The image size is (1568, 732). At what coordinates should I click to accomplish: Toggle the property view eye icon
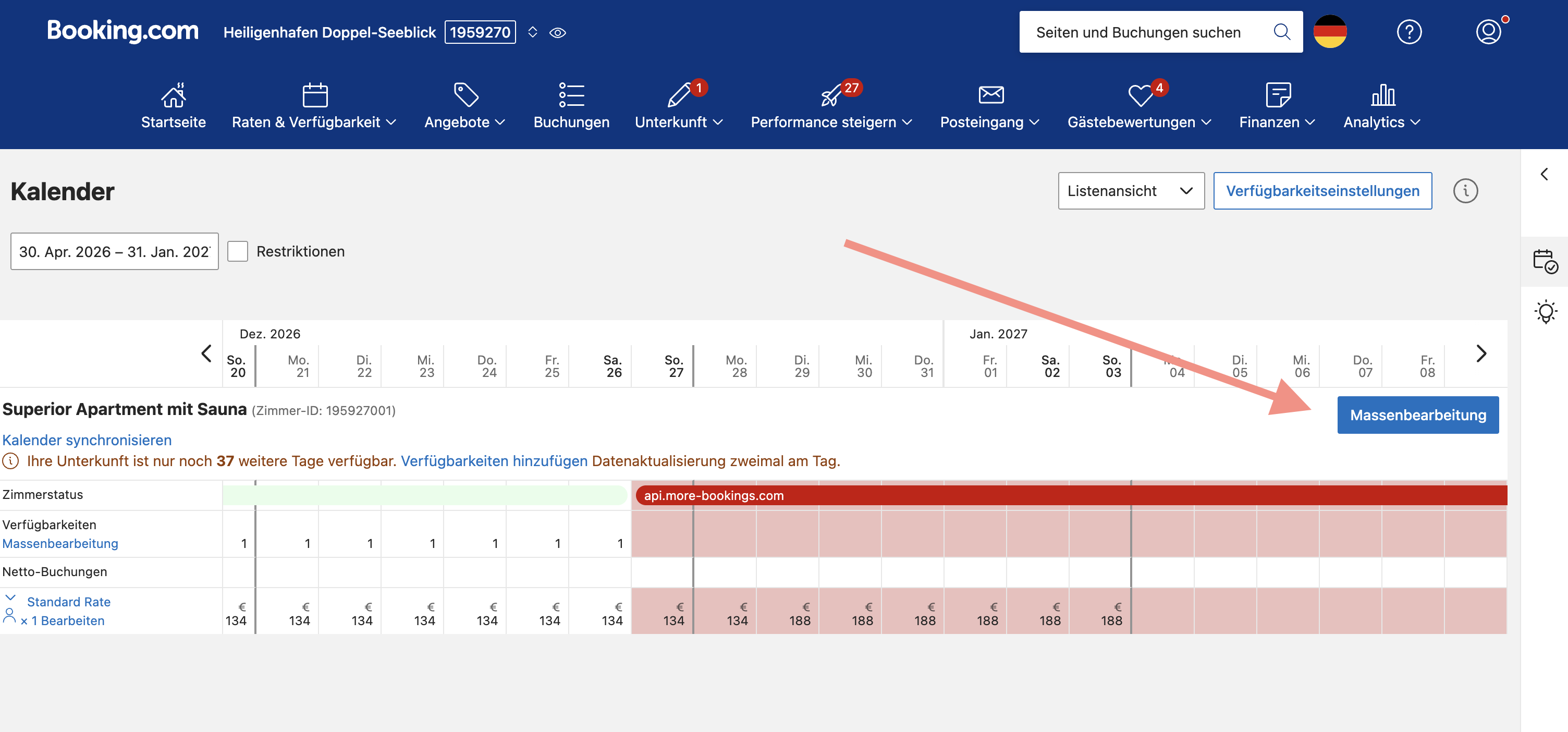click(558, 32)
